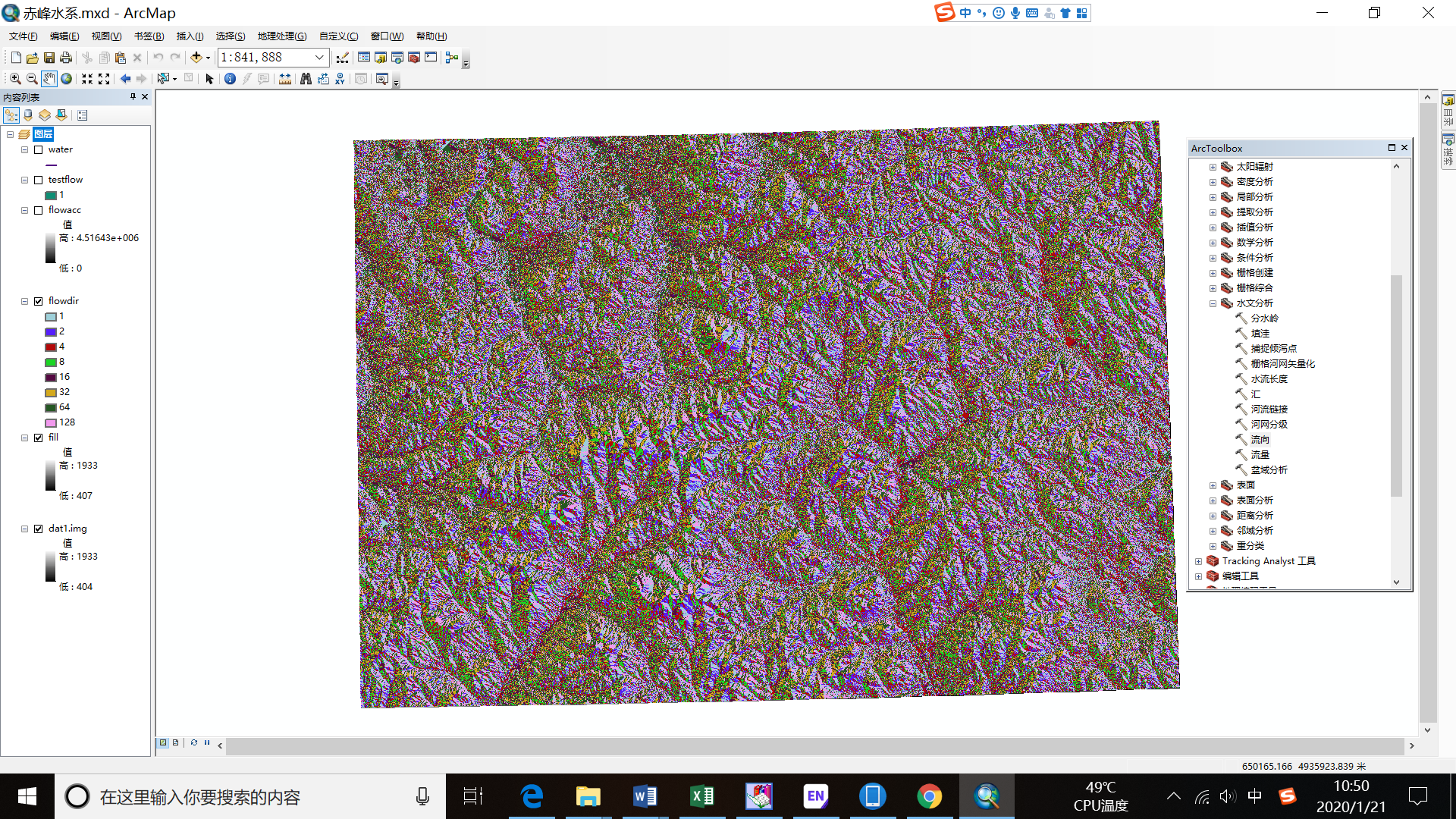1456x819 pixels.
Task: Open the 书签 menu
Action: point(149,36)
